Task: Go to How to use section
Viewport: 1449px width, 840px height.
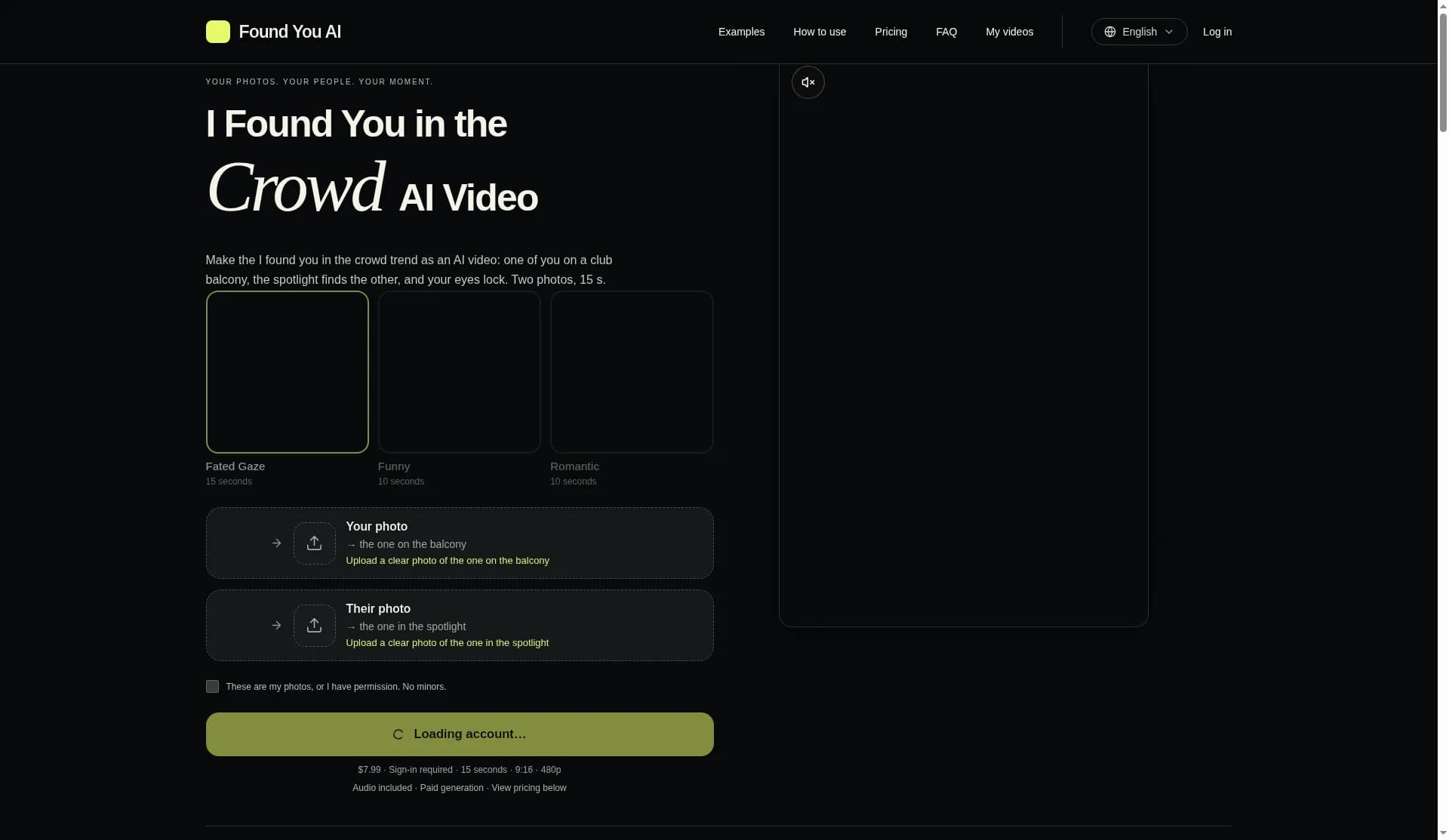Action: point(820,32)
